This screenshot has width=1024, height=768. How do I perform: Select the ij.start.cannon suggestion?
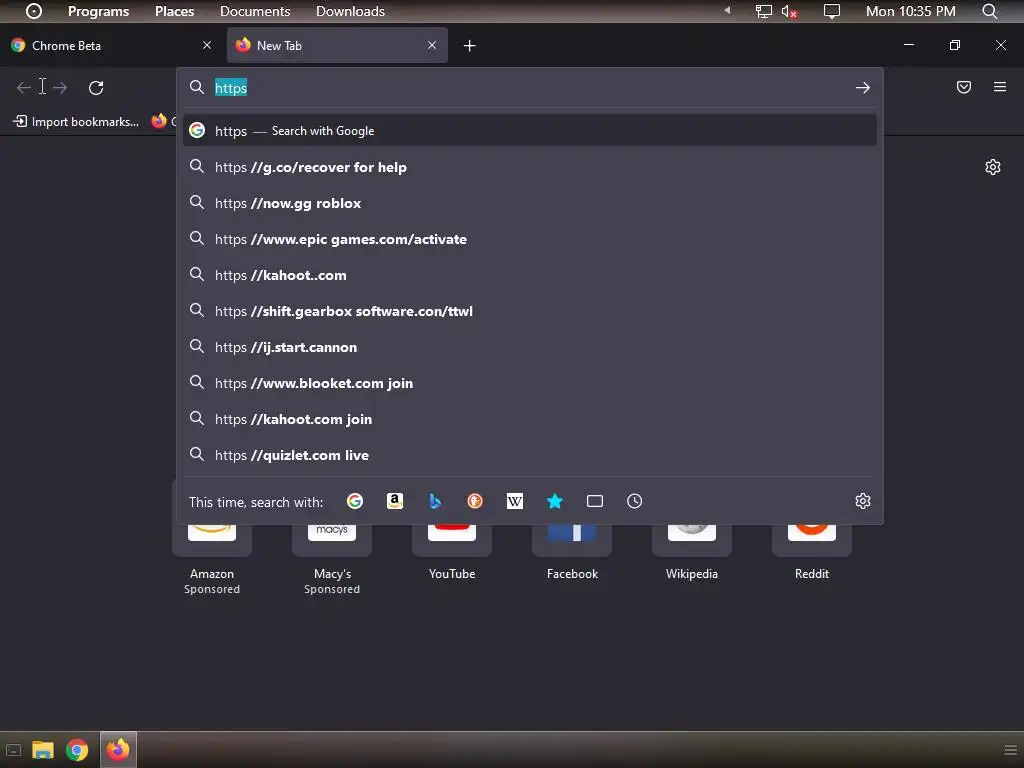coord(530,347)
